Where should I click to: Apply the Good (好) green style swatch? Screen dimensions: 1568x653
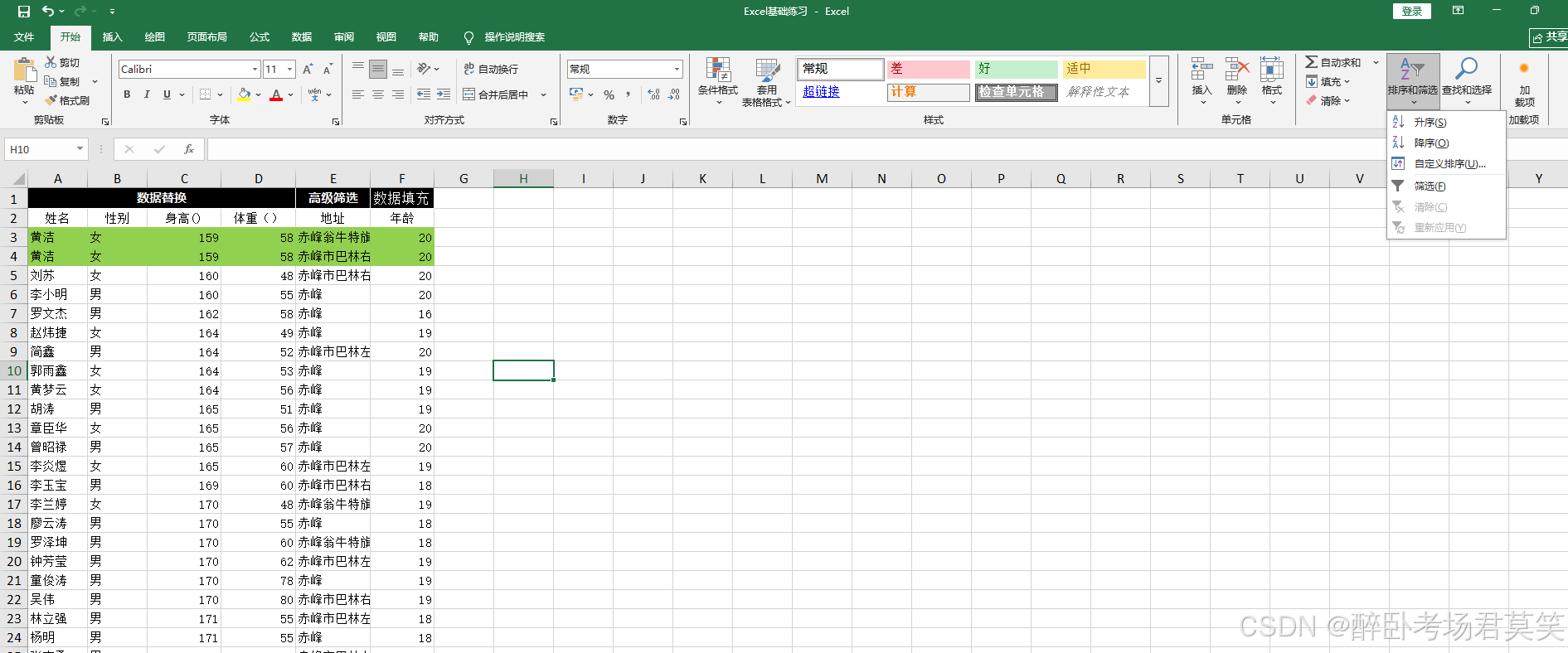[x=1017, y=69]
